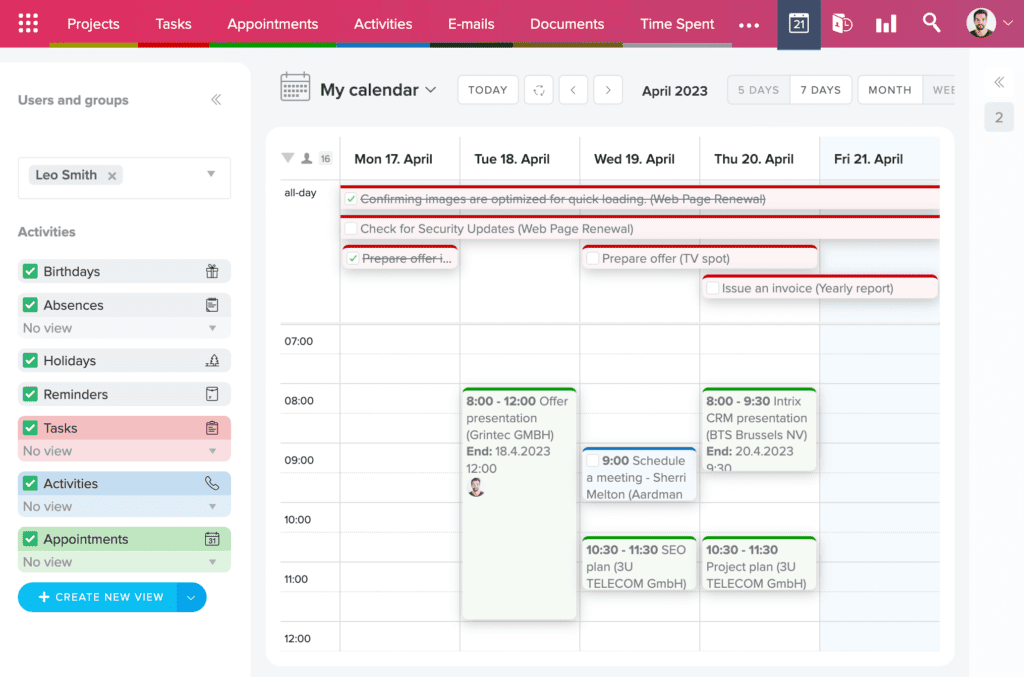Screen dimensions: 1024x677
Task: Click the refresh icon next to Today button
Action: coord(538,89)
